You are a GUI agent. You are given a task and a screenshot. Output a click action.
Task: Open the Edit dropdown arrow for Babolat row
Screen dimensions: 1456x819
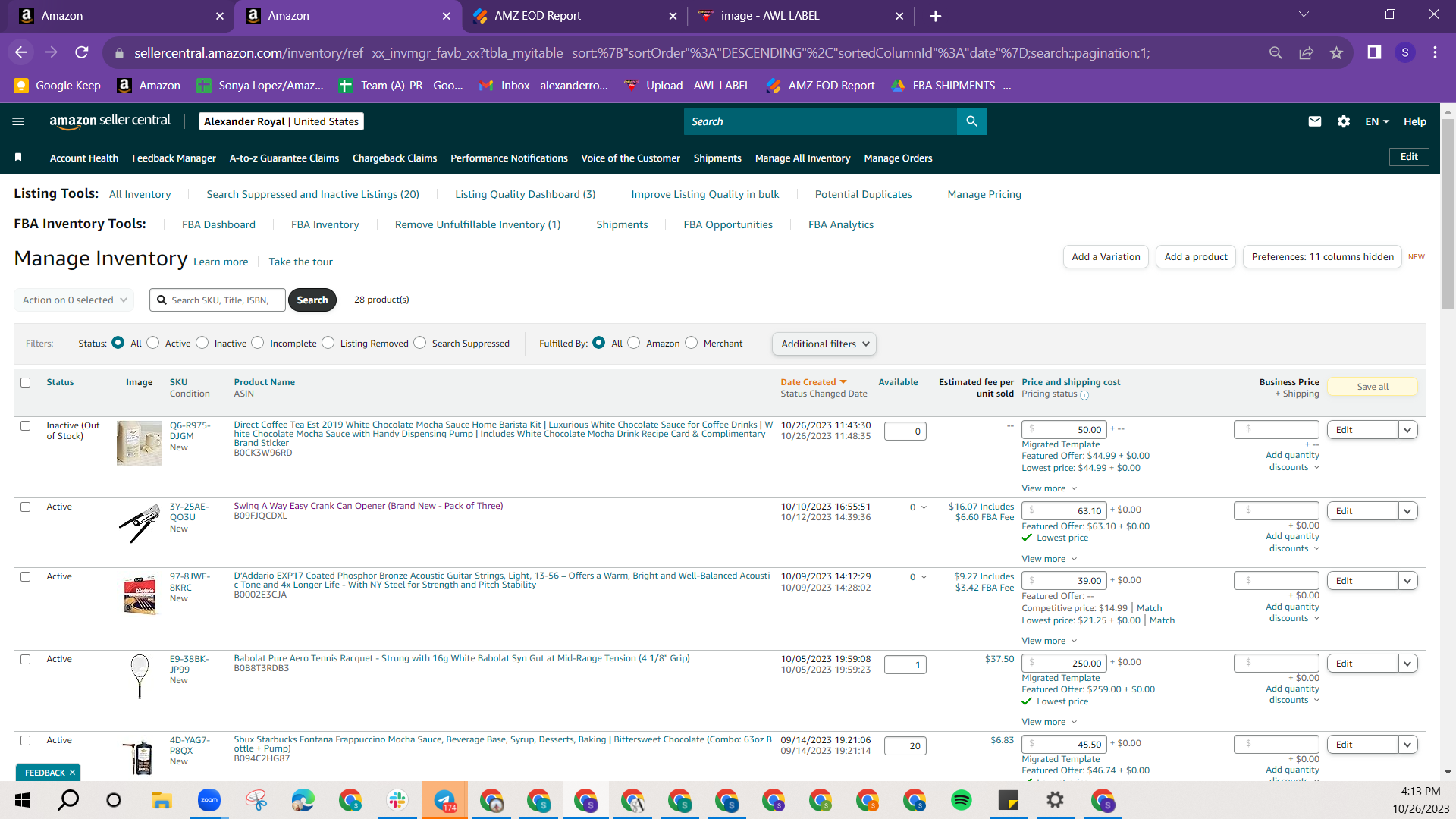click(1408, 664)
